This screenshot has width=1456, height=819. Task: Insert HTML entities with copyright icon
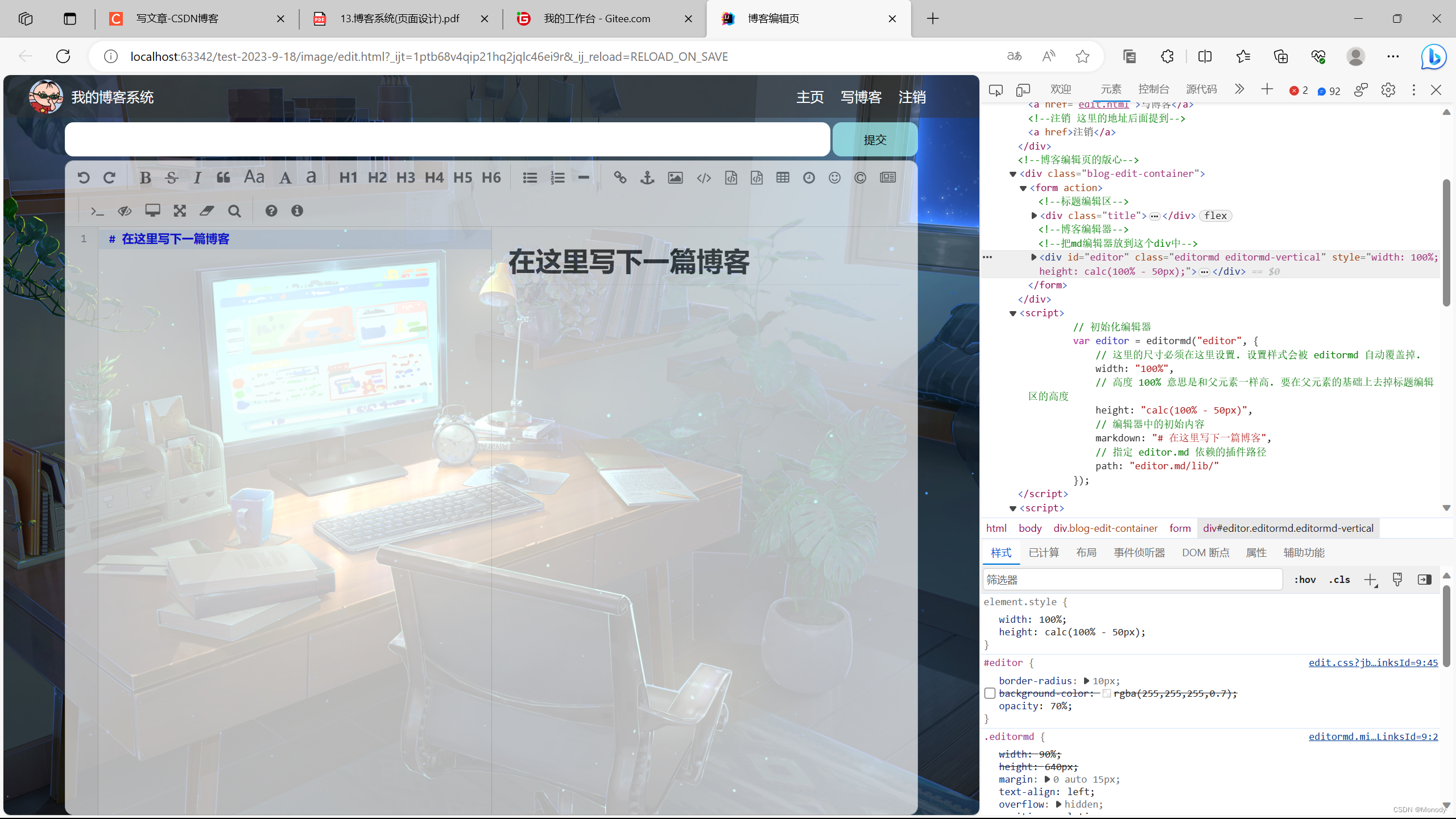pyautogui.click(x=860, y=178)
